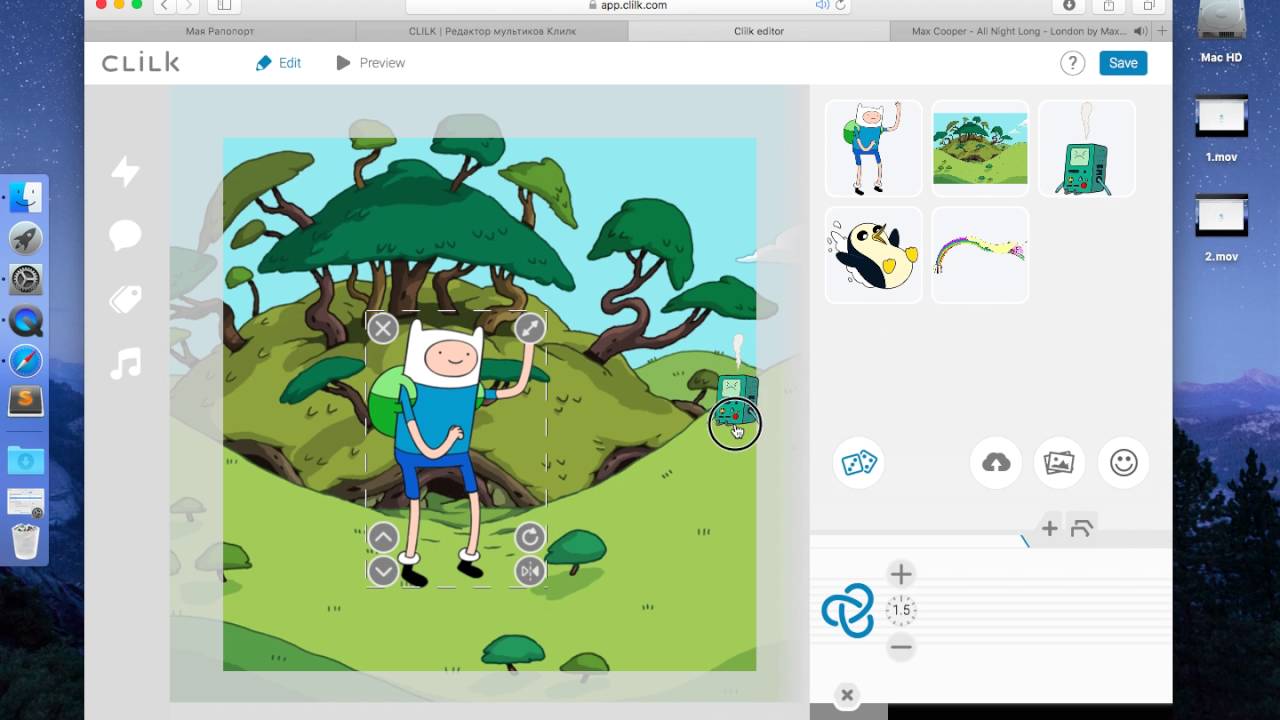The height and width of the screenshot is (720, 1280).
Task: Open Sublime Text from the Dock
Action: tap(25, 401)
